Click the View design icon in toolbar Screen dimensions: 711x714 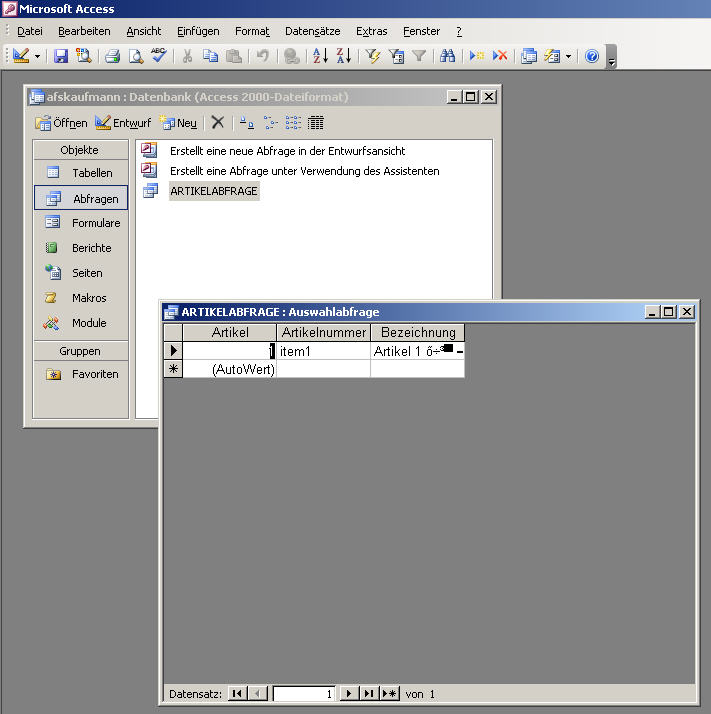[x=21, y=56]
